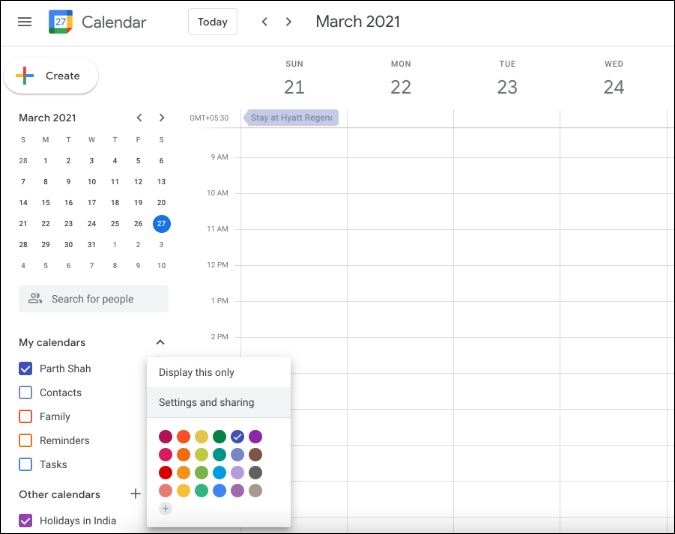Open Settings and sharing
The width and height of the screenshot is (675, 534).
coord(219,402)
